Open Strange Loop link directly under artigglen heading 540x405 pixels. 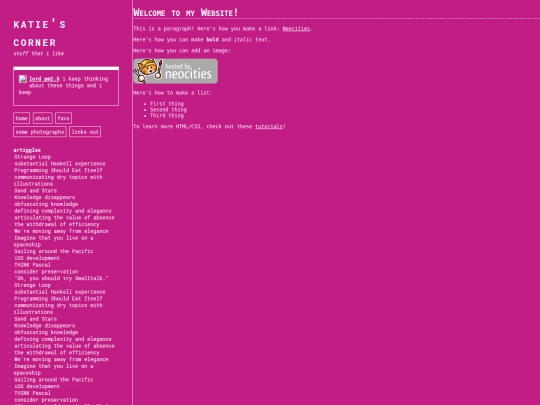(x=32, y=157)
